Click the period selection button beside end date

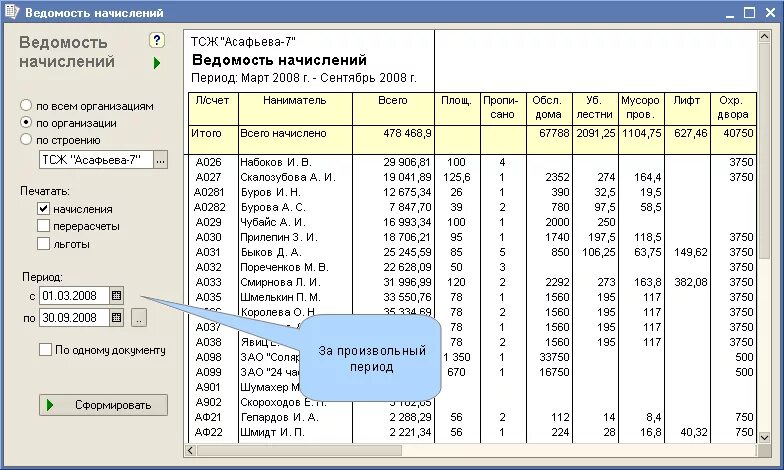click(x=139, y=318)
